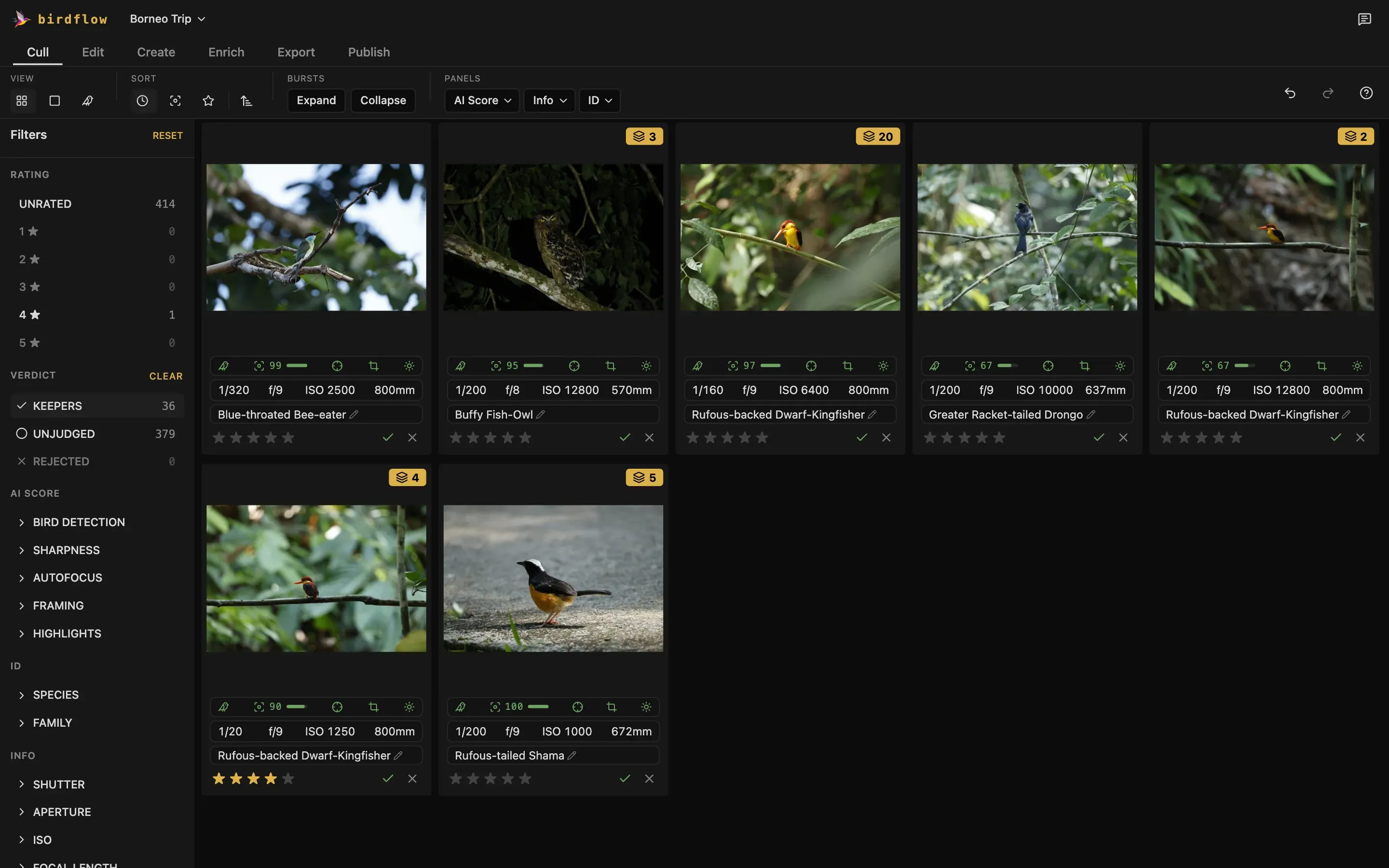Filter by UNRATED rating

point(96,204)
